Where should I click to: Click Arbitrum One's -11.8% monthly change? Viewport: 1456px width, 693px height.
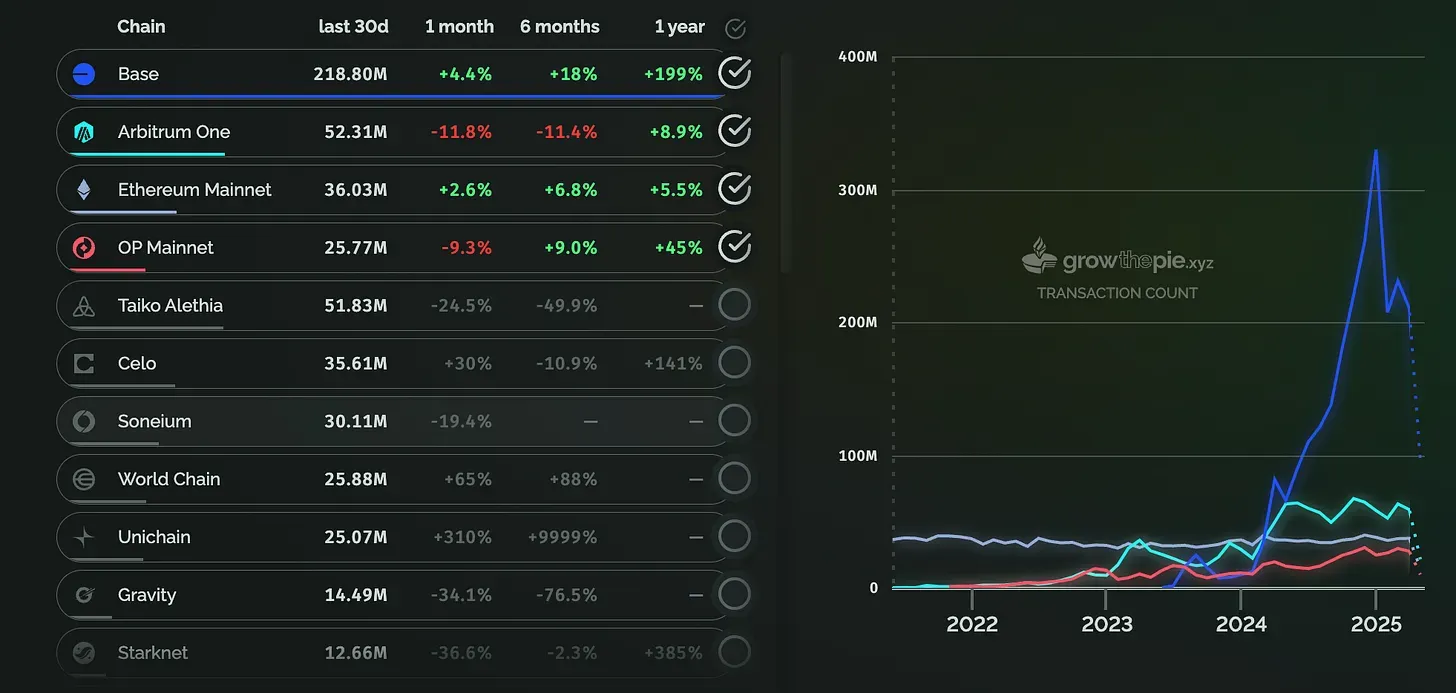(461, 132)
